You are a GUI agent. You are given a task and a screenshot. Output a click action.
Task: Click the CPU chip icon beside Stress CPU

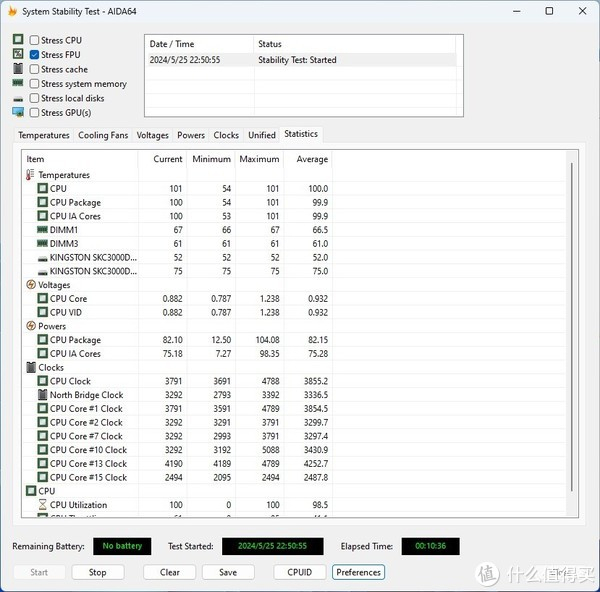(x=18, y=39)
